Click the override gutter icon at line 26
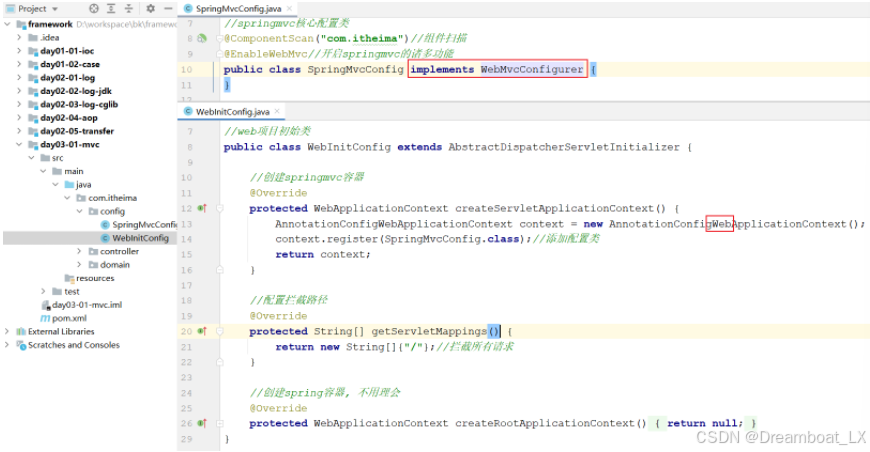This screenshot has width=870, height=452. (202, 423)
